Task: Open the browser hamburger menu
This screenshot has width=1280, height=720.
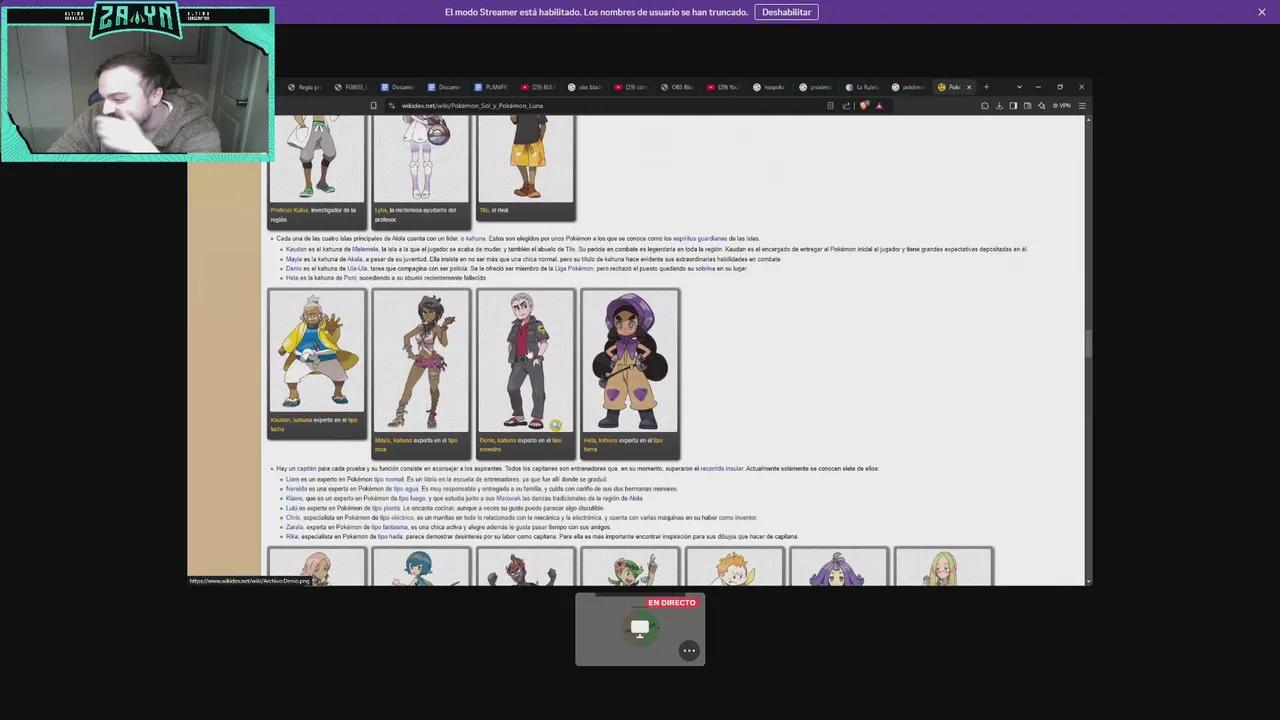Action: [x=1082, y=105]
